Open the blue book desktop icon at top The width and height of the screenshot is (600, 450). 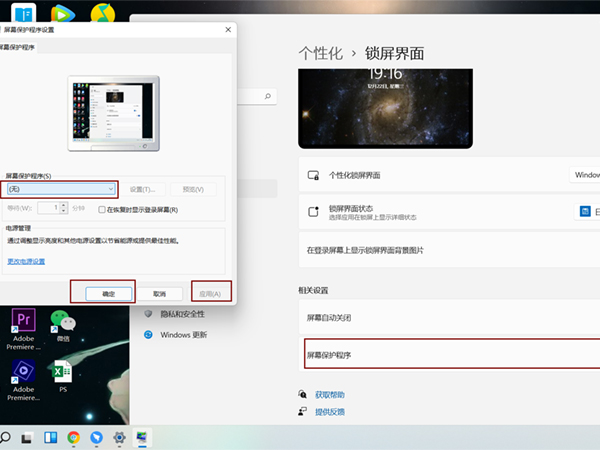(24, 13)
